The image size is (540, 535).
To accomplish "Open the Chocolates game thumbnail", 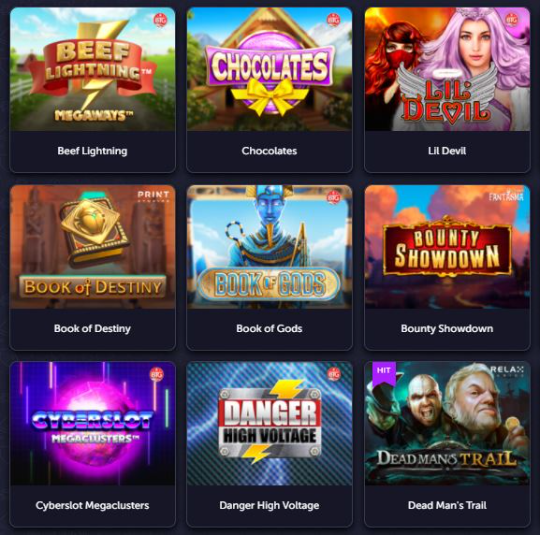I will 269,69.
